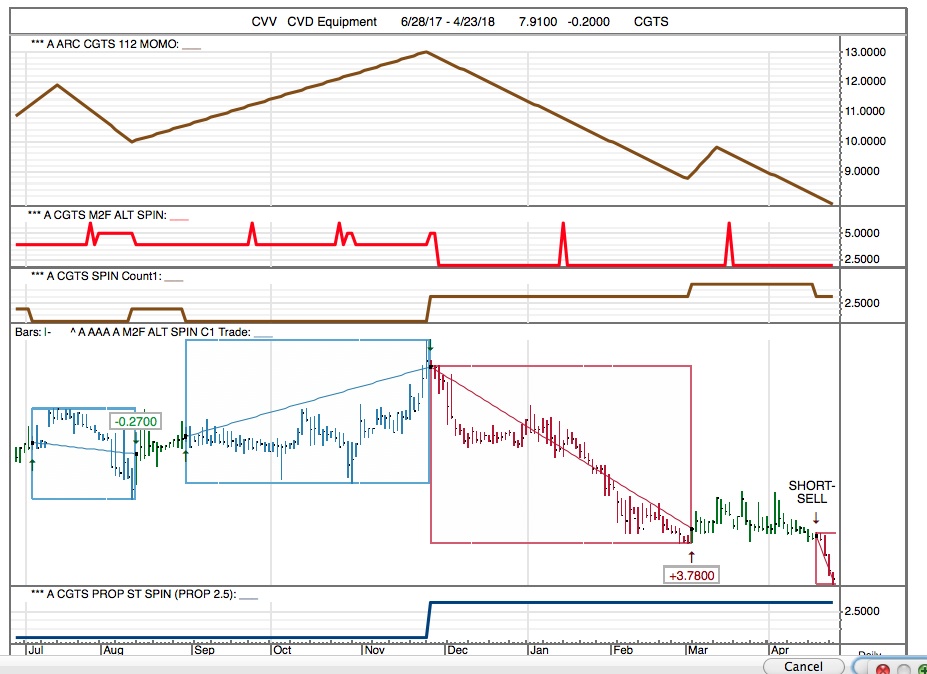Screen dimensions: 927x674
Task: Click the Apr month label
Action: (780, 650)
